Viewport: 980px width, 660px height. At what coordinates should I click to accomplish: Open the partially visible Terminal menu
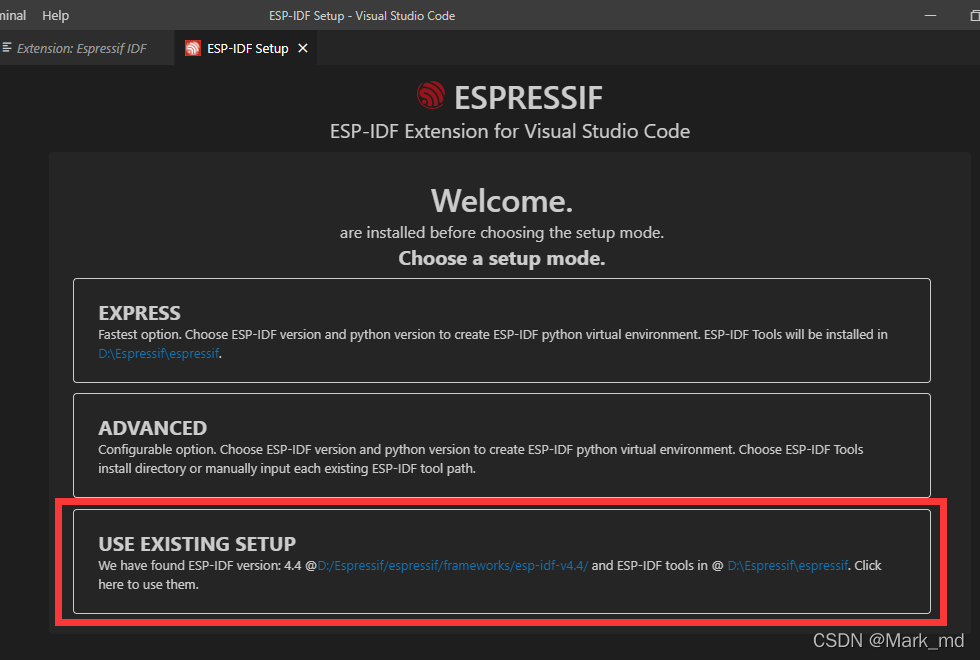point(12,16)
